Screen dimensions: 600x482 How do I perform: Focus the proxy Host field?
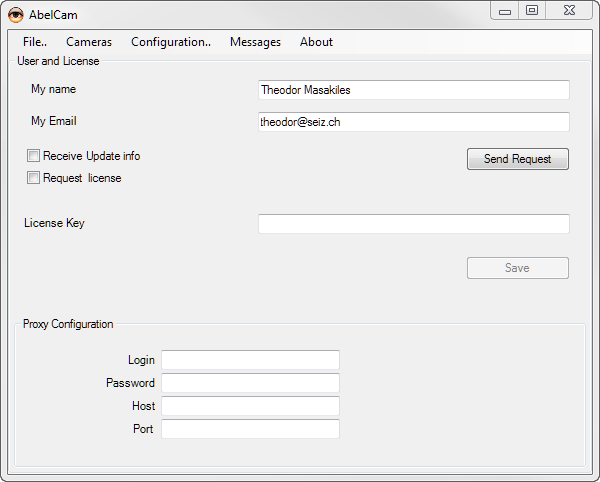click(250, 406)
